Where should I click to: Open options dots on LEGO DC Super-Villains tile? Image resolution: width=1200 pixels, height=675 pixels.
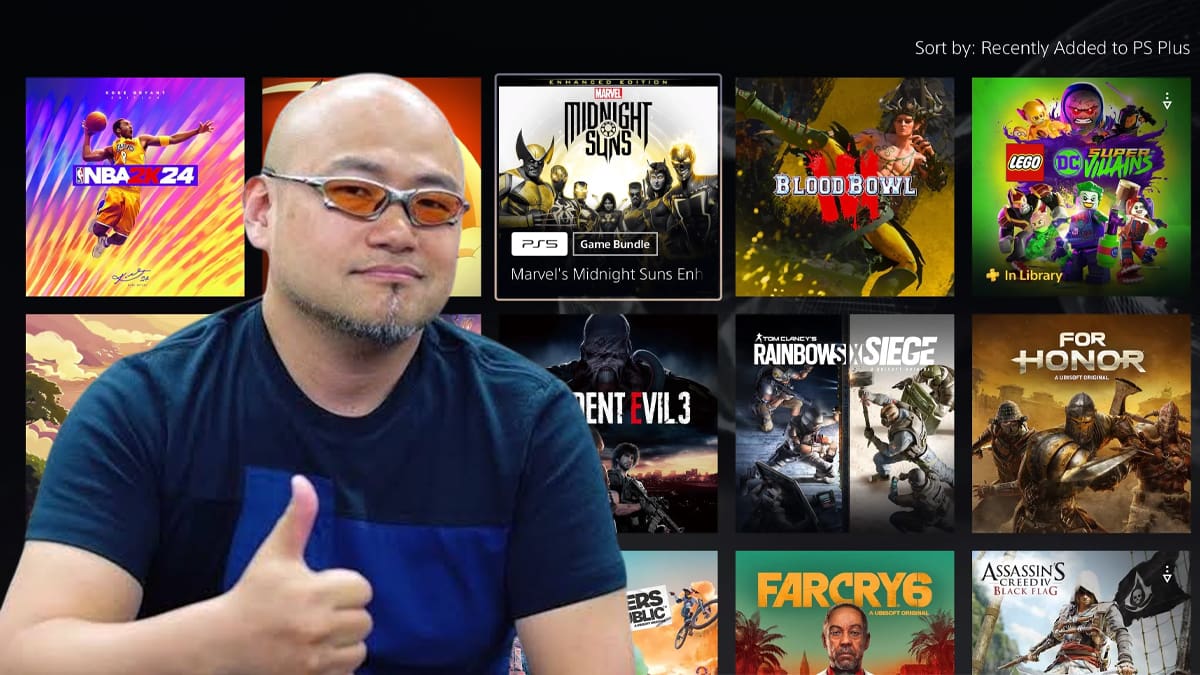pyautogui.click(x=1167, y=101)
